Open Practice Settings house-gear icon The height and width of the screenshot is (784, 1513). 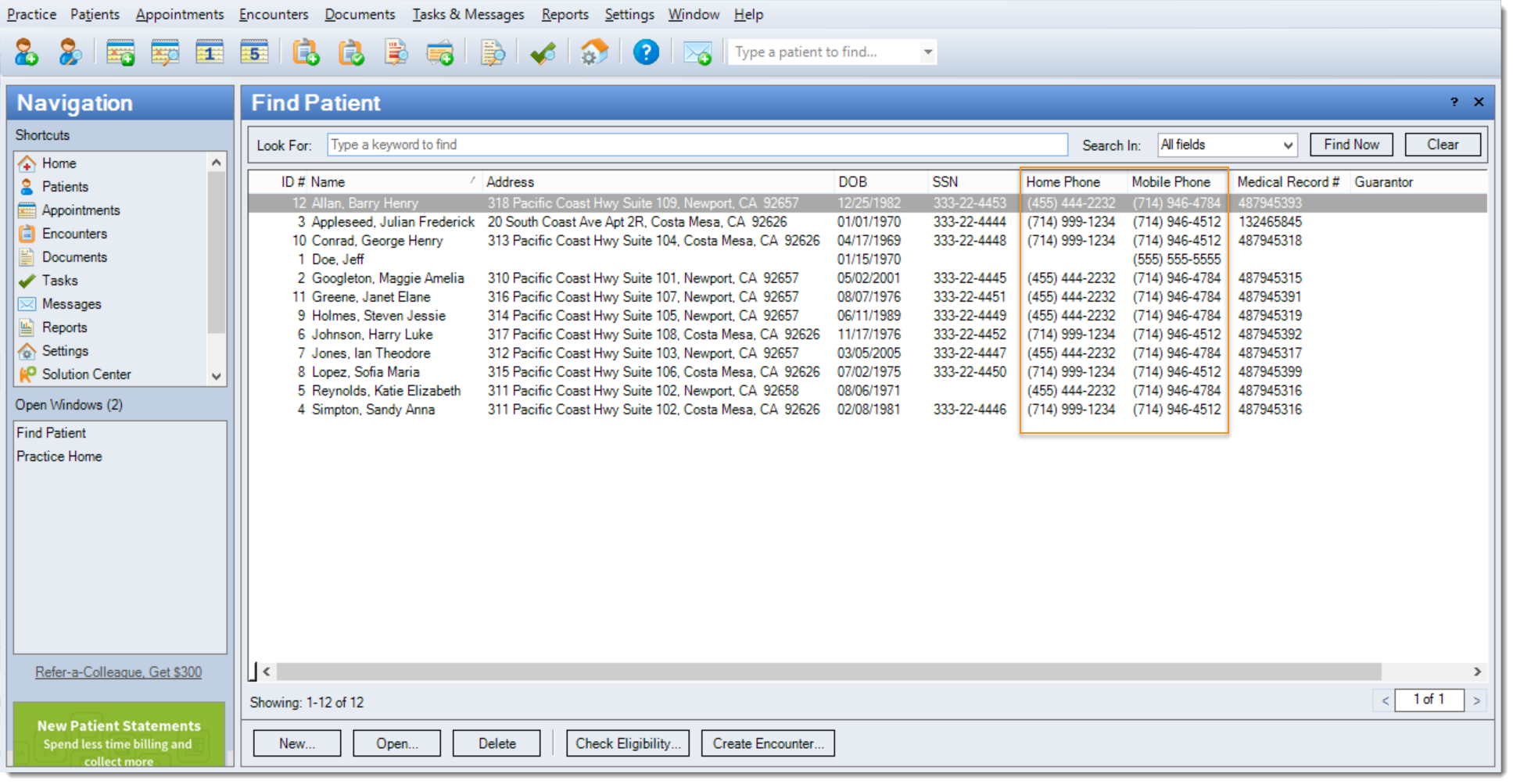(594, 52)
